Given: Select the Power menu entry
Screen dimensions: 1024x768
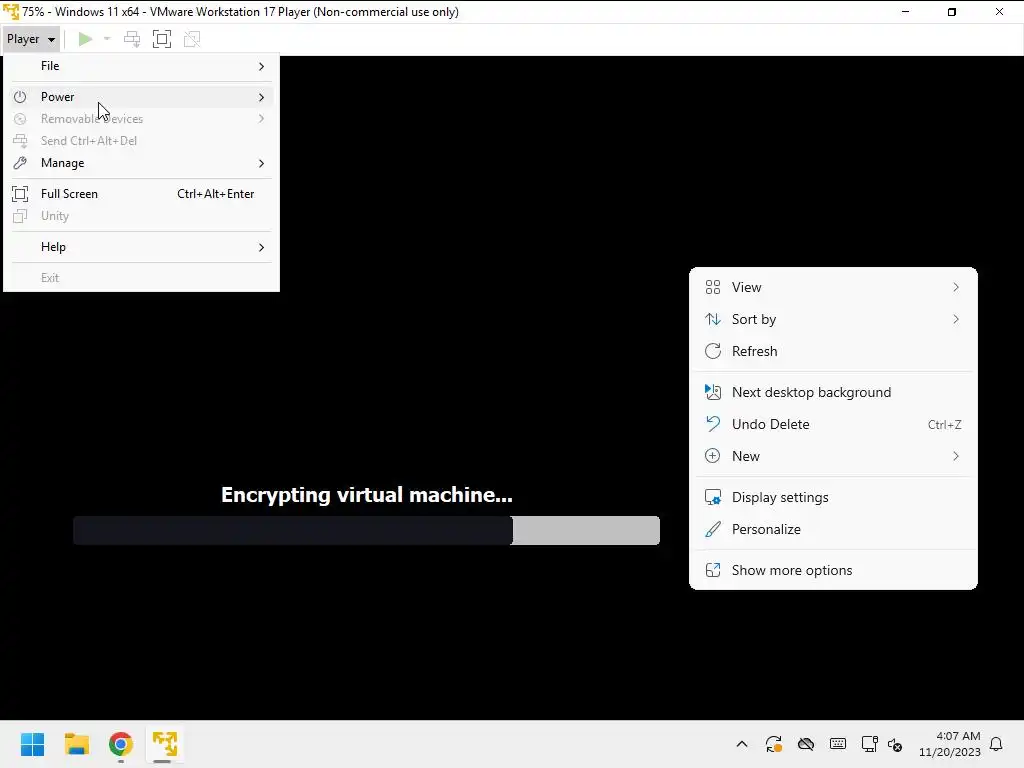Looking at the screenshot, I should pos(141,97).
